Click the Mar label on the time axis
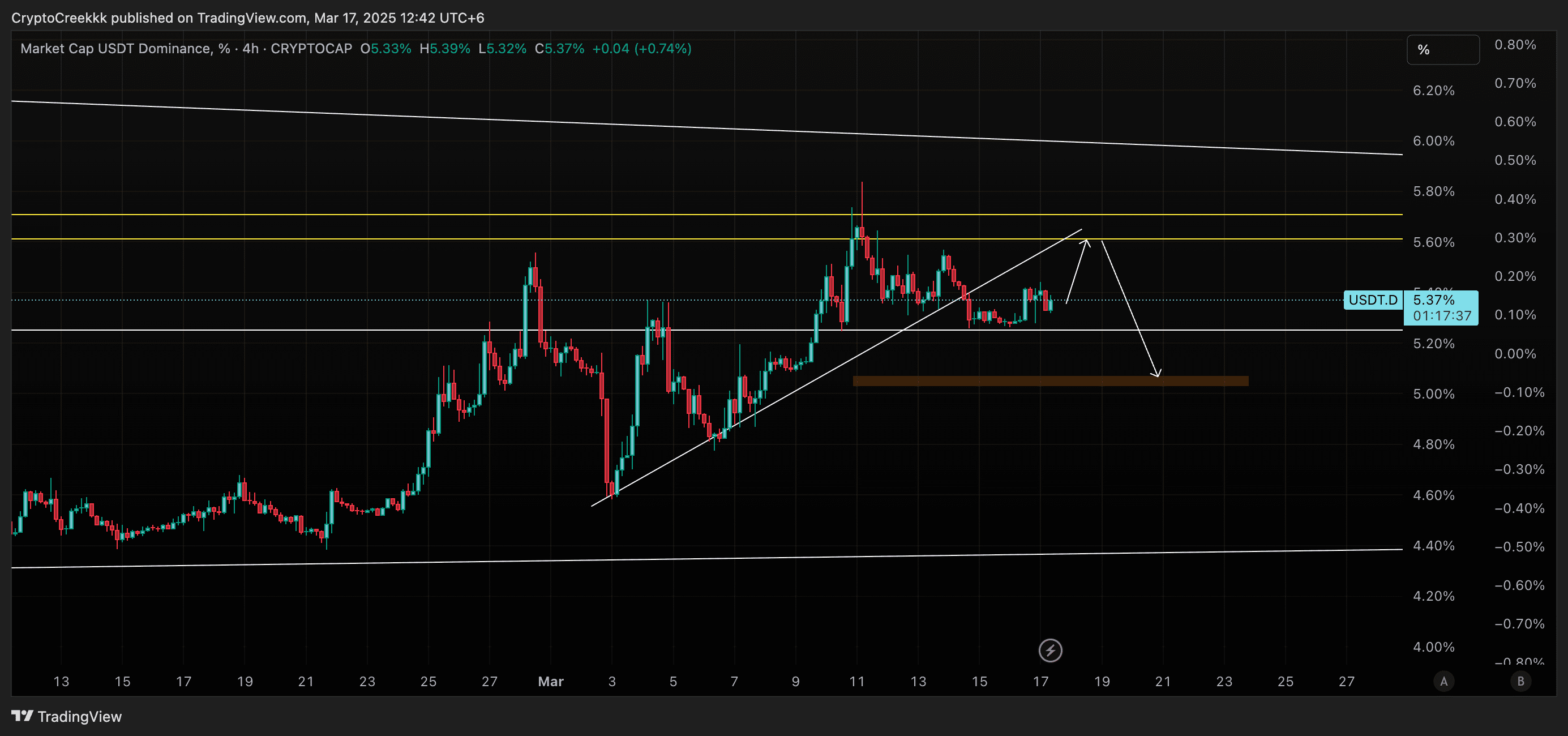1568x736 pixels. 550,681
